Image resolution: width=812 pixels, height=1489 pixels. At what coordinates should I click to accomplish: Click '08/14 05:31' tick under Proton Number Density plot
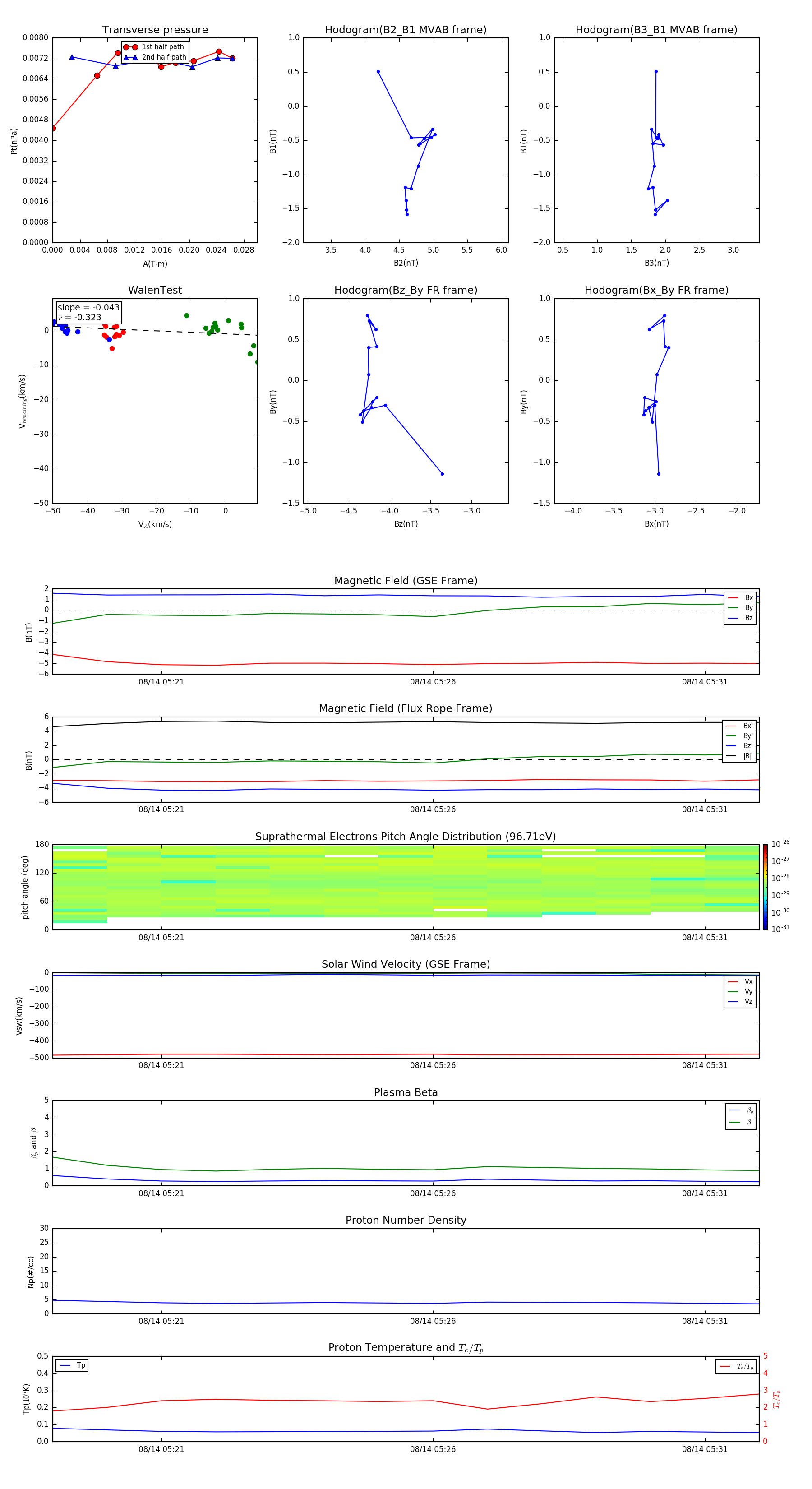pos(705,1321)
